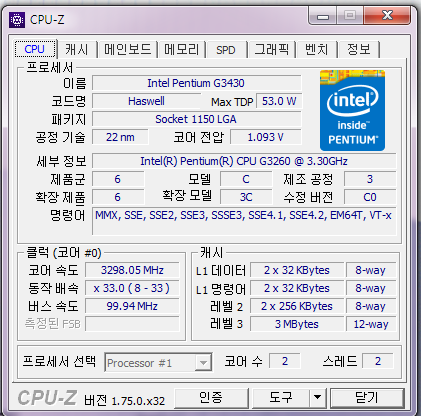Screen dimensions: 421x416
Task: Click the bus speed value 99.94 MHz
Action: tap(132, 306)
